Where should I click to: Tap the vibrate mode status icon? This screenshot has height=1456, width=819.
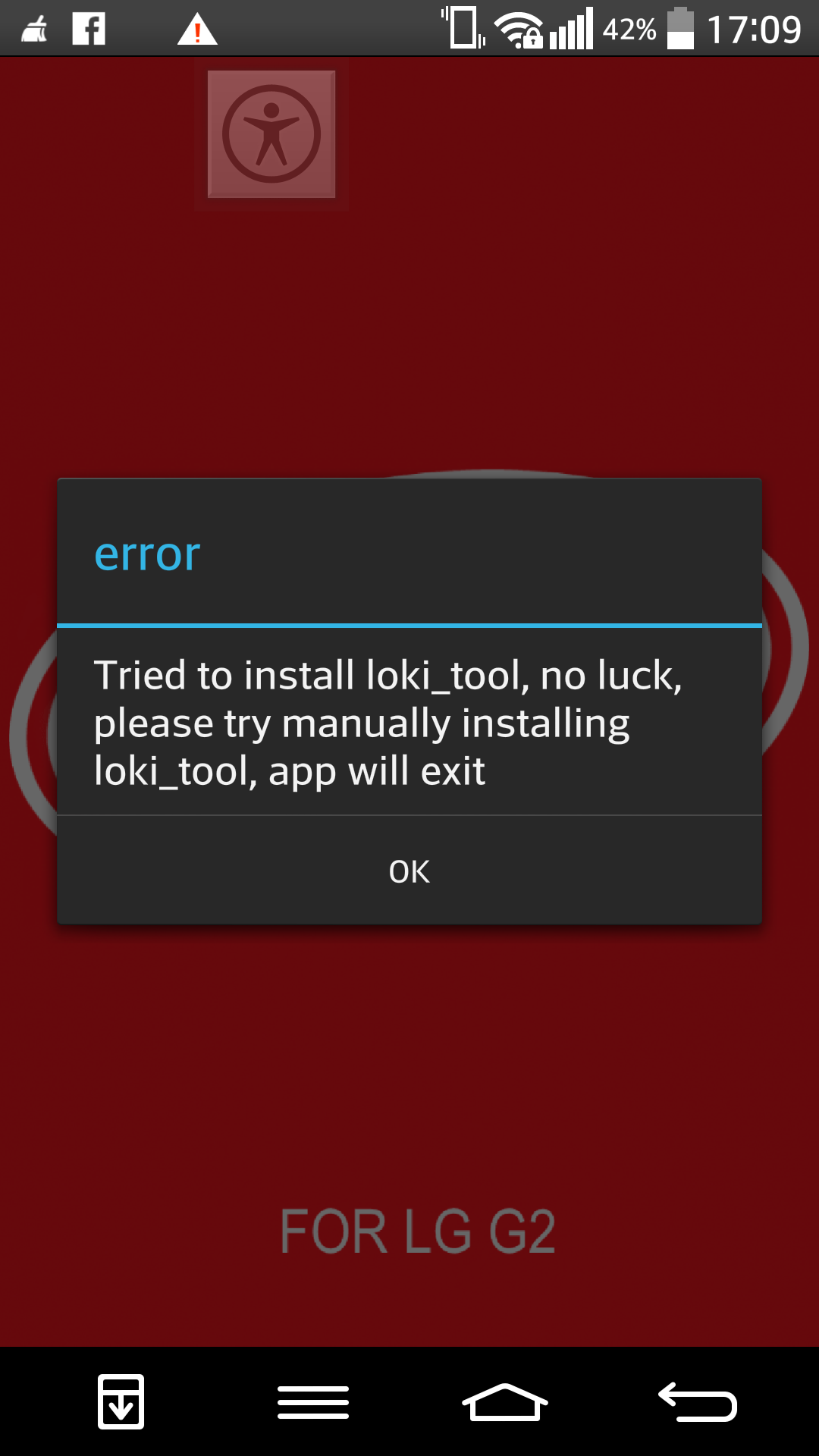(463, 27)
